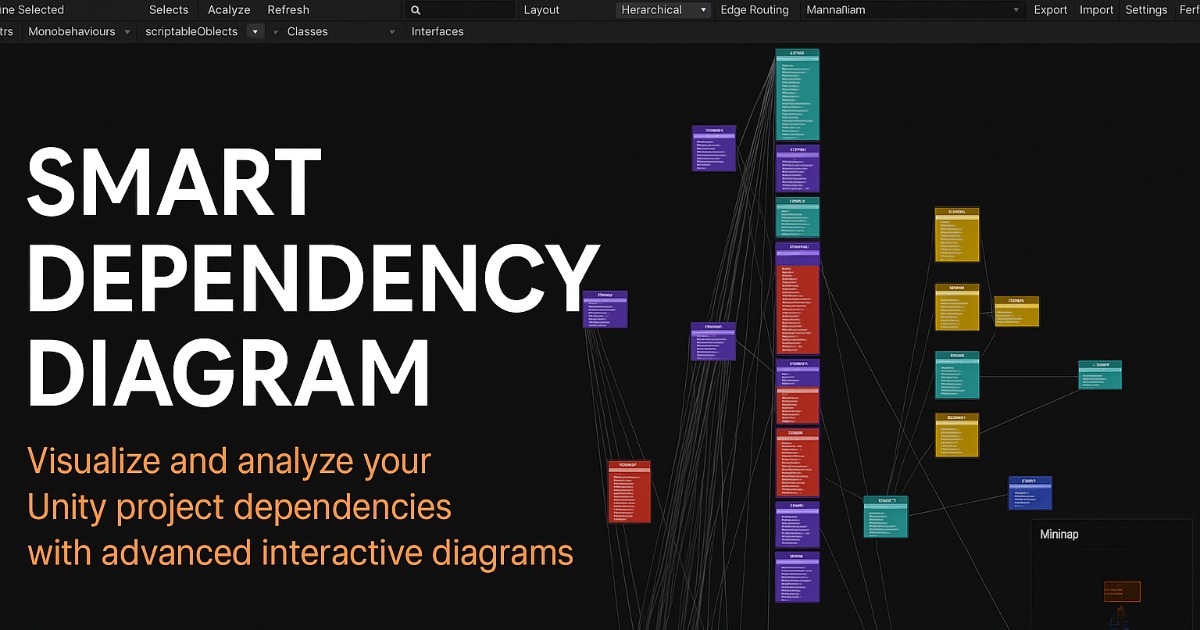Run Analyze on the project
This screenshot has height=630, width=1200.
[x=228, y=10]
